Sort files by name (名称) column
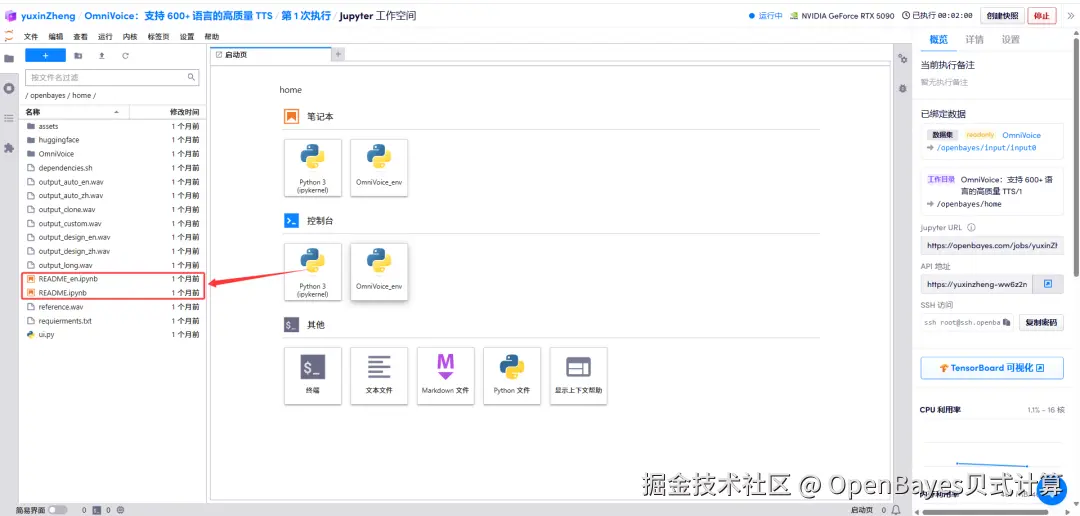Image resolution: width=1080 pixels, height=516 pixels. coord(75,112)
